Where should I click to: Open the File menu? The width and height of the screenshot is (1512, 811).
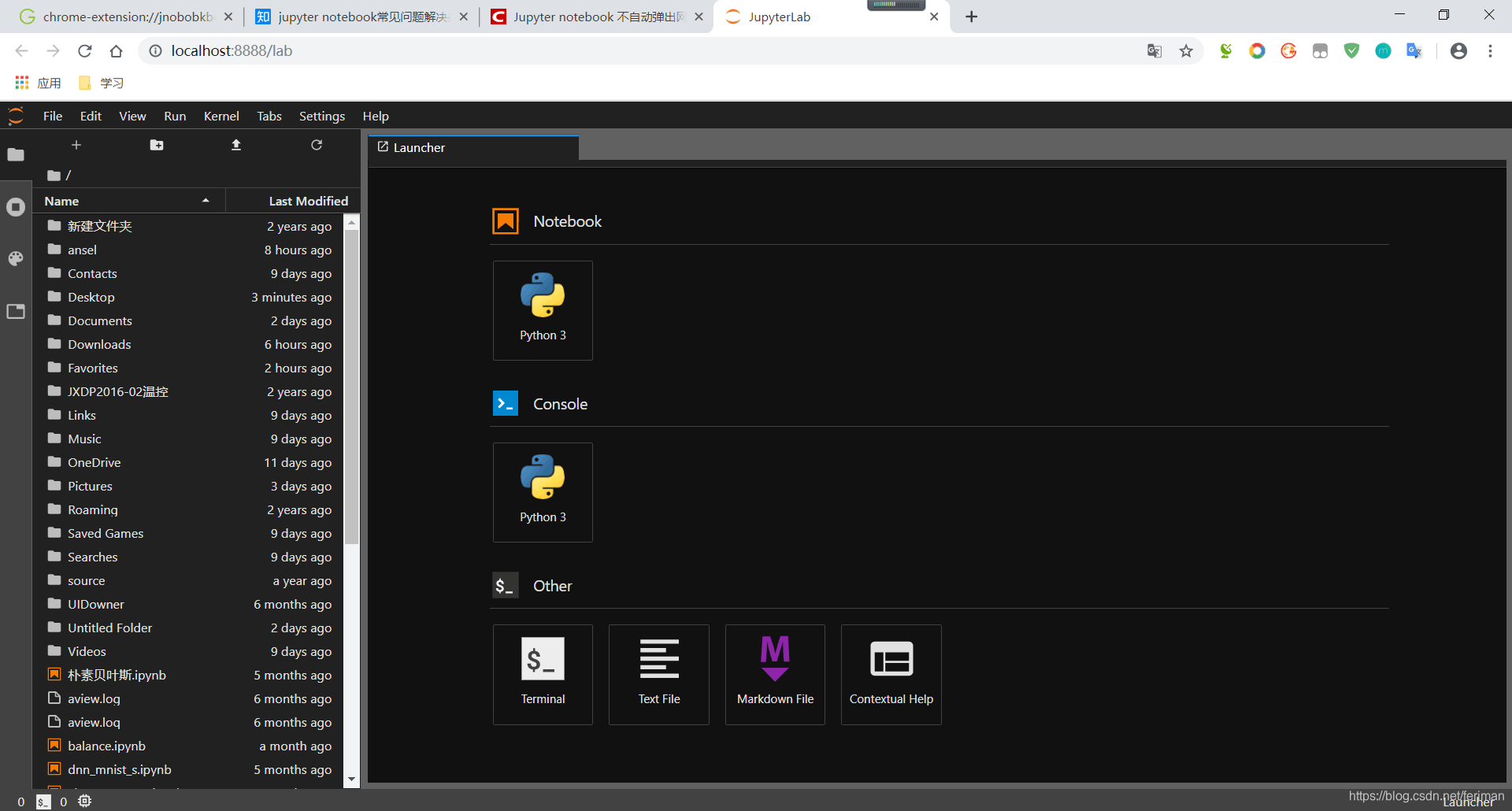[53, 116]
